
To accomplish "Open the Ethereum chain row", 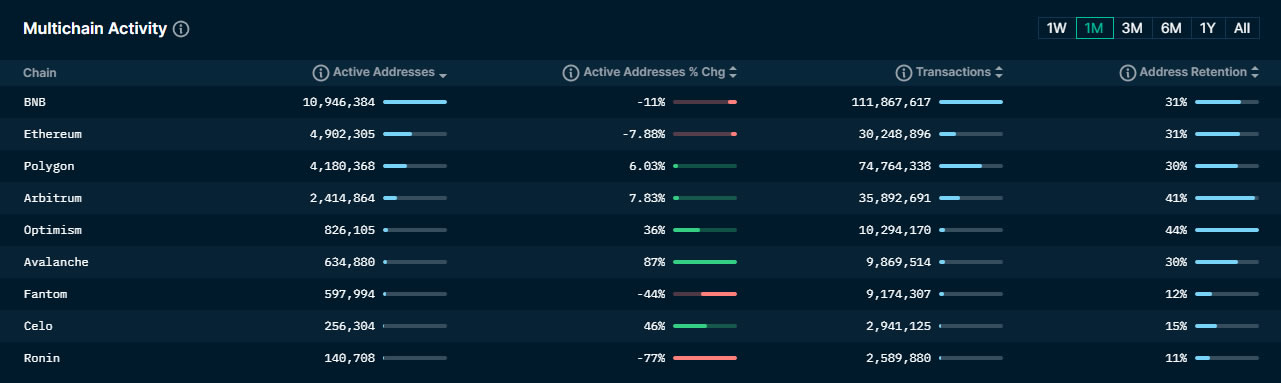I will click(x=640, y=134).
